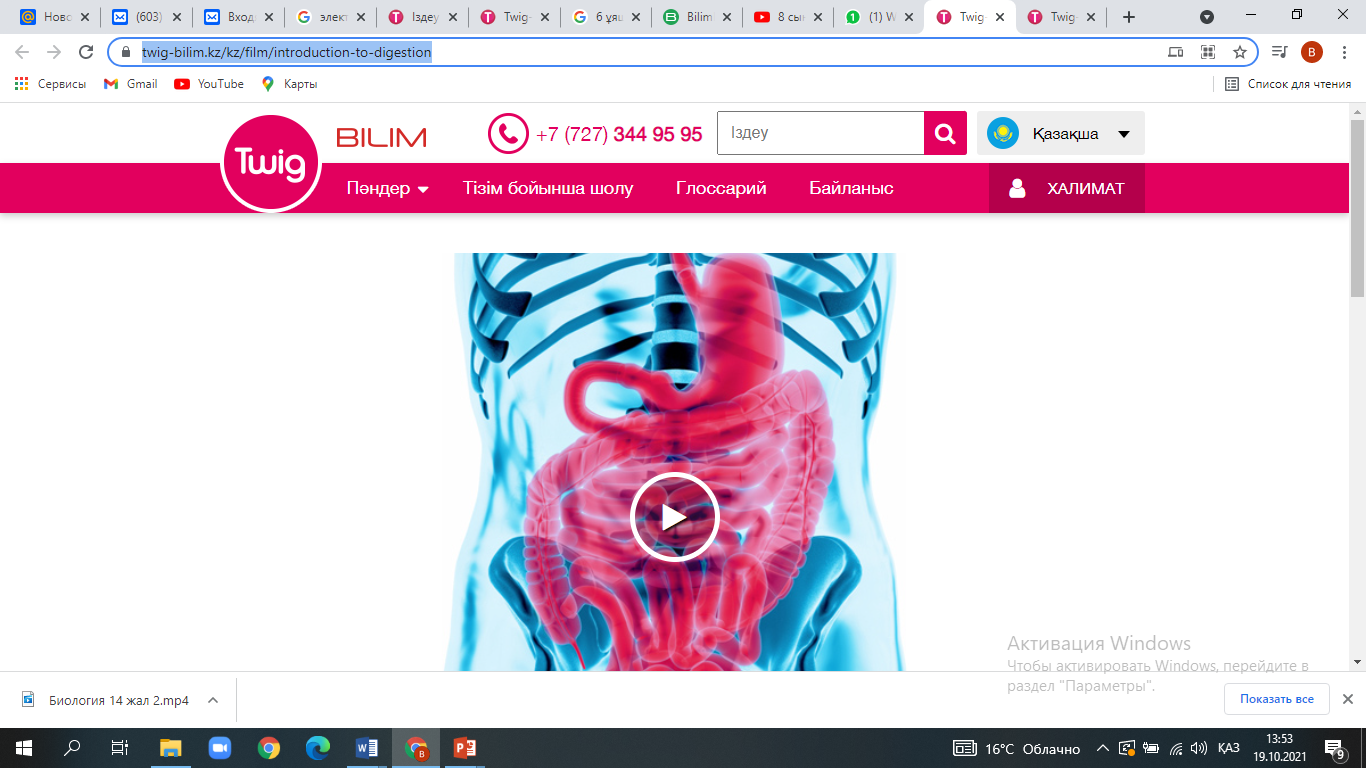Open the send-to-devices icon in address bar
This screenshot has width=1366, height=768.
coord(1176,52)
